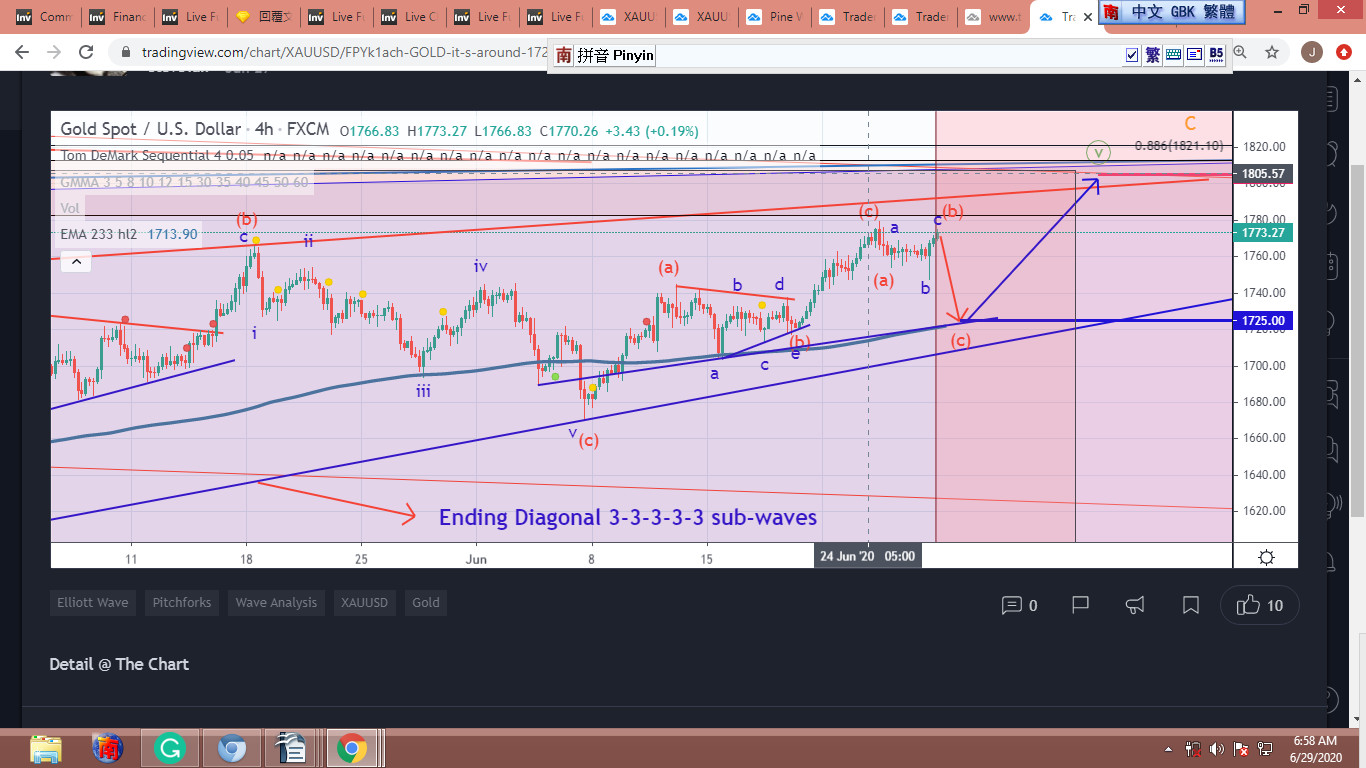
Task: Show hidden system tray icons arrow
Action: [x=1168, y=748]
